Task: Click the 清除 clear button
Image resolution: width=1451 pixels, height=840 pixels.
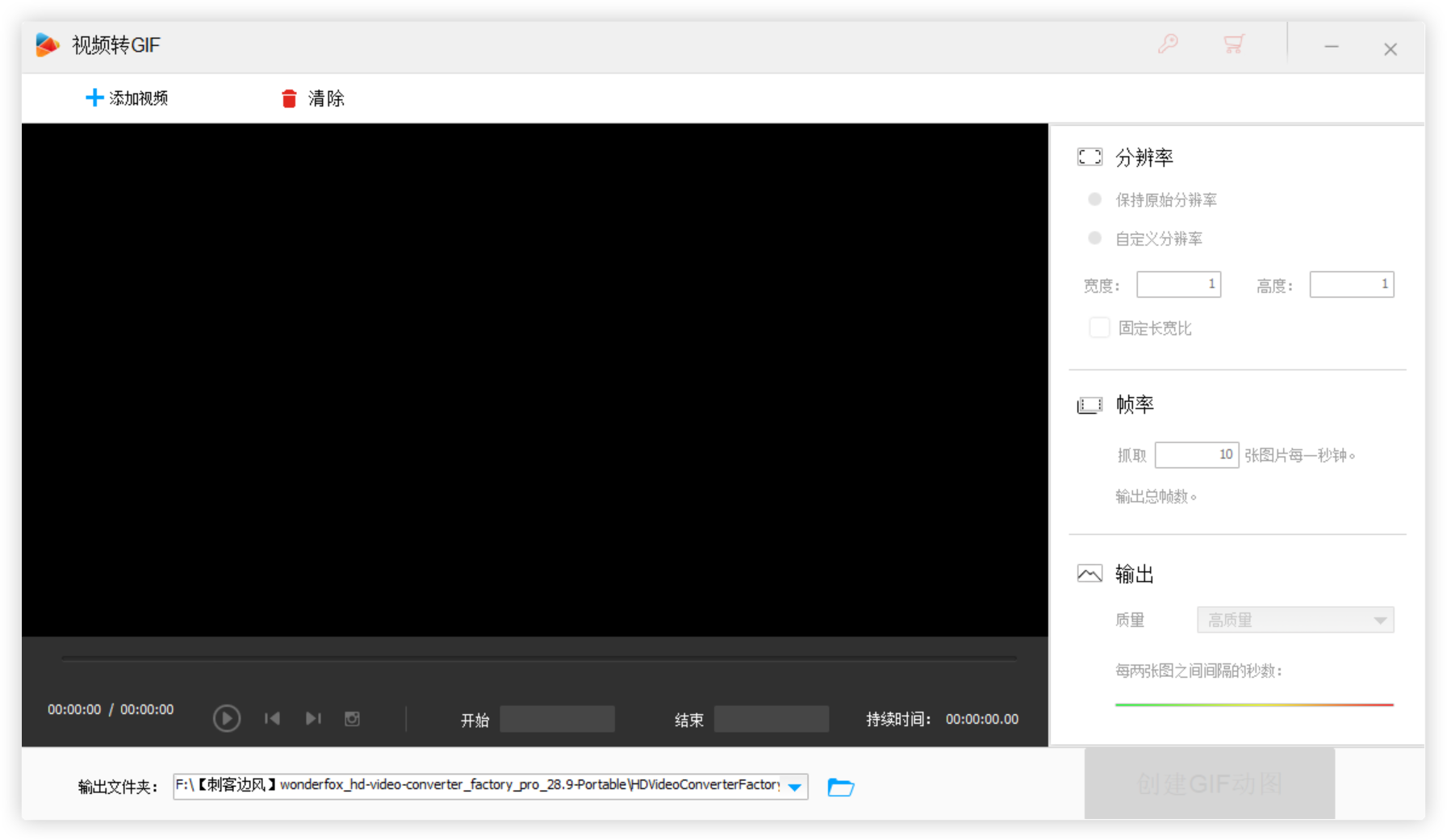Action: tap(312, 98)
